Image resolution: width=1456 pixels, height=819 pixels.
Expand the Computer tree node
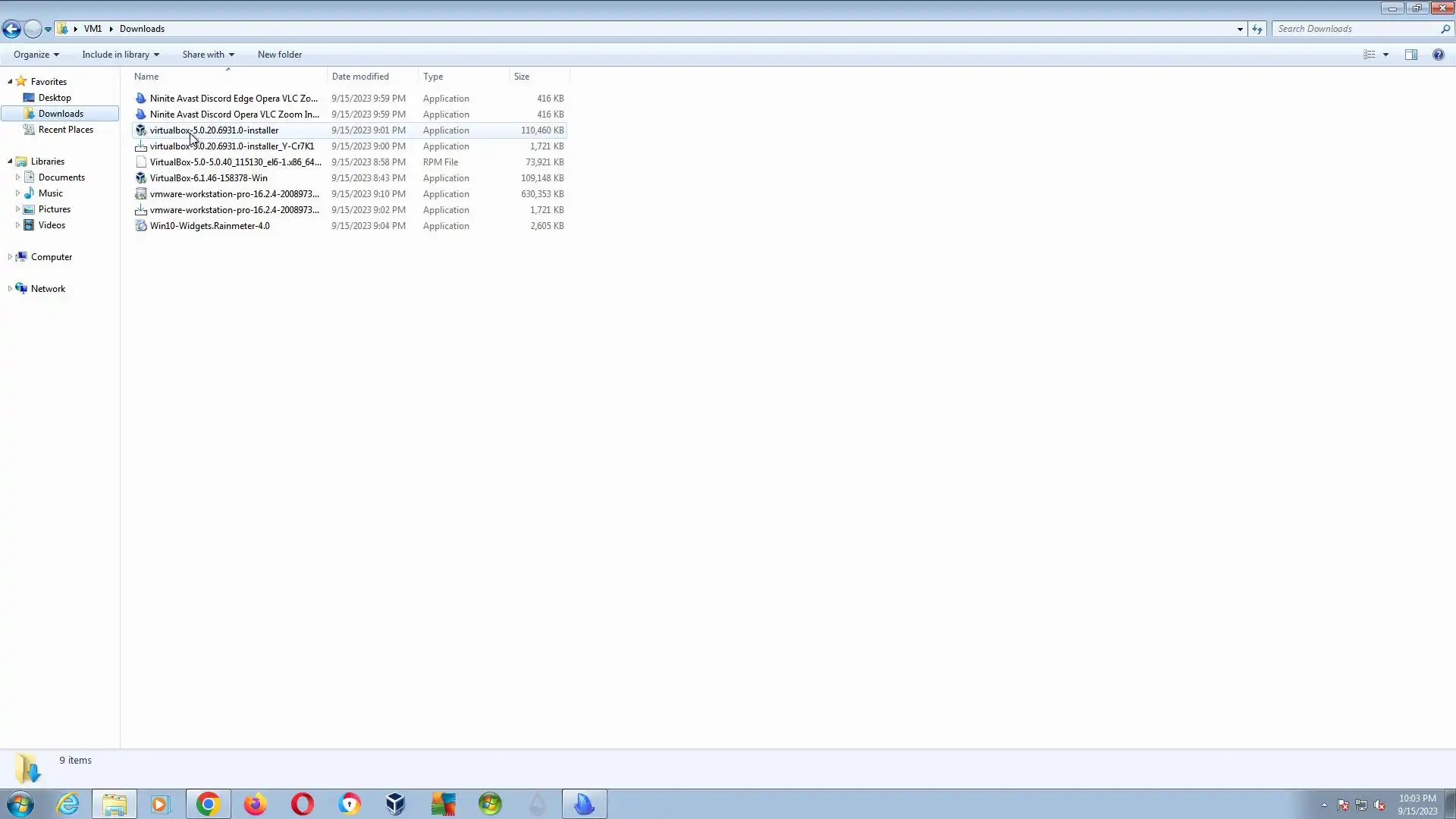click(10, 257)
